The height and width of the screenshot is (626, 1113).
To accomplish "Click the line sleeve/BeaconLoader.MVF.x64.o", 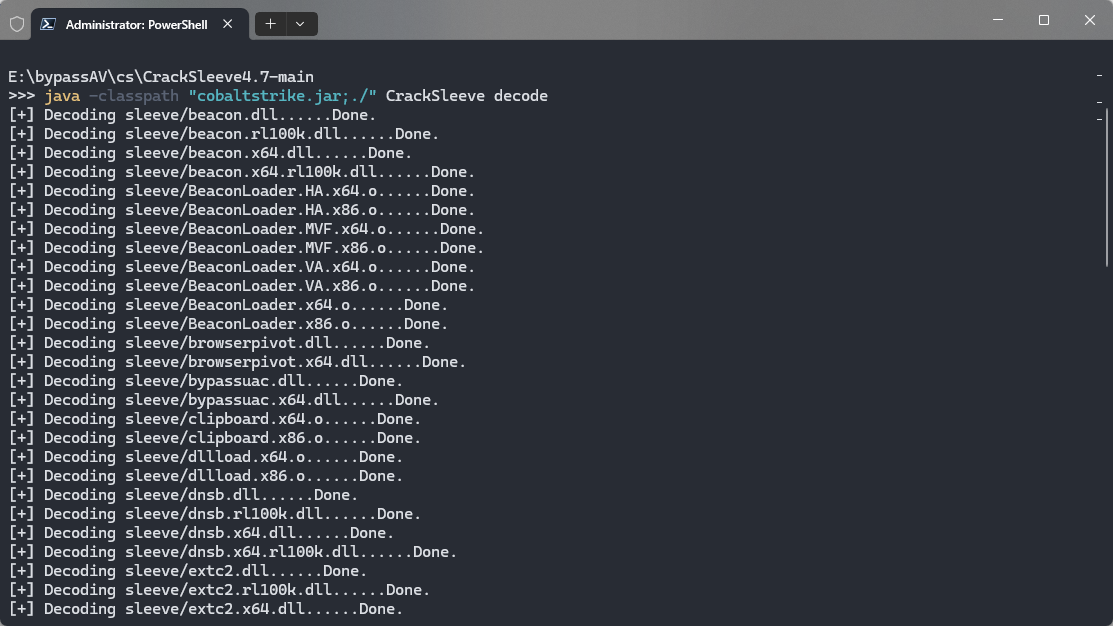I will [x=246, y=229].
